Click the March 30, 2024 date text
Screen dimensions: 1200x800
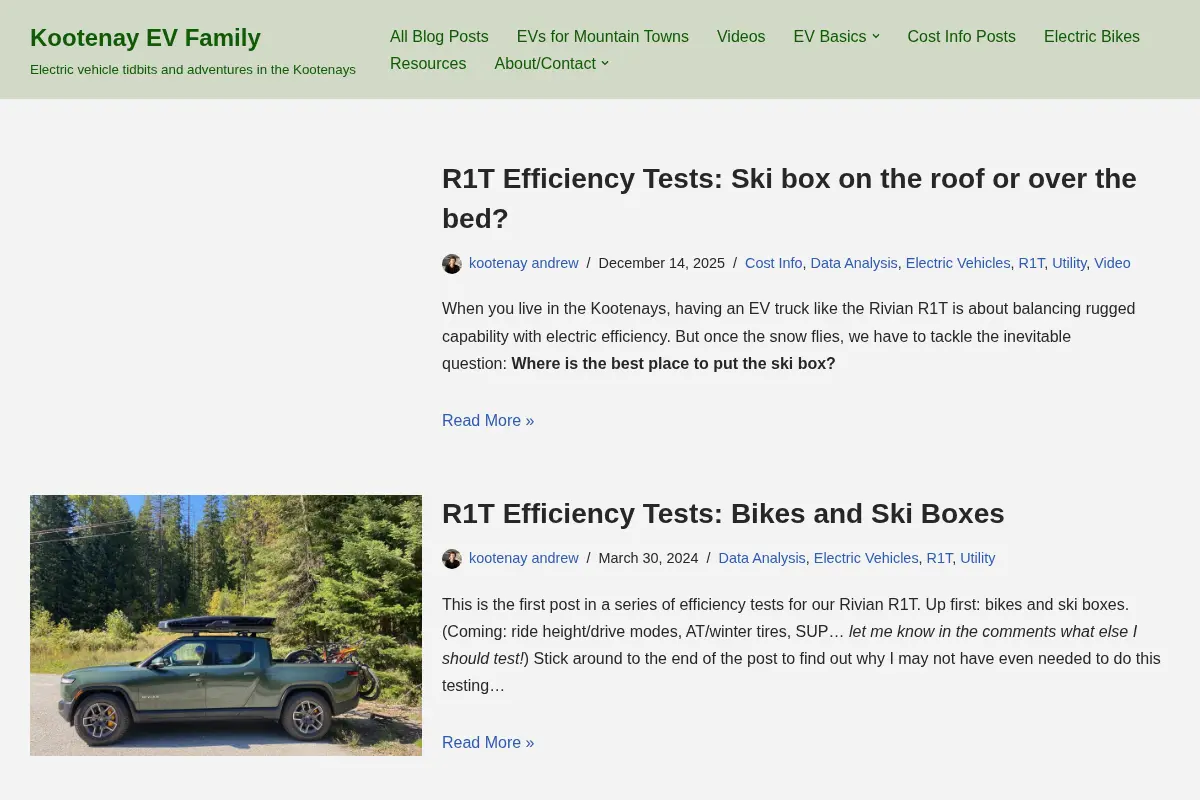(x=648, y=558)
